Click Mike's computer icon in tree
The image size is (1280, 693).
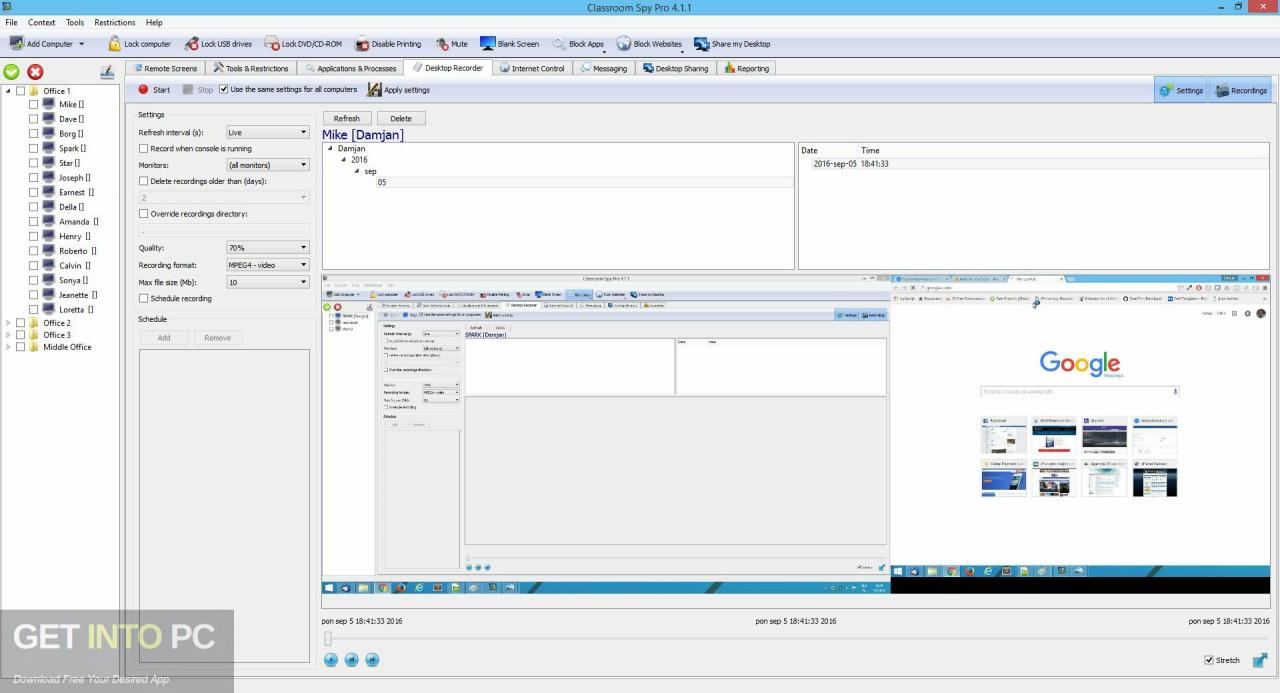(x=49, y=104)
